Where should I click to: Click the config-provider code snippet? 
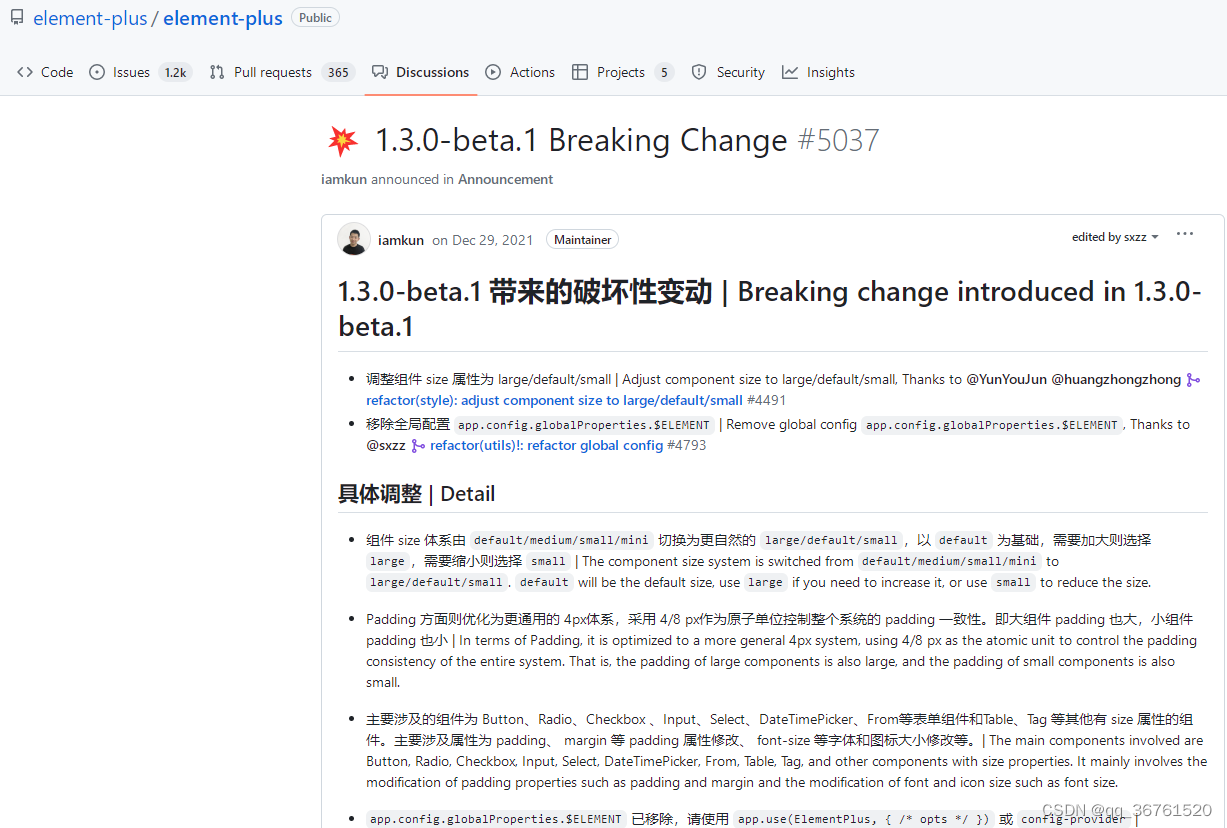click(1074, 819)
